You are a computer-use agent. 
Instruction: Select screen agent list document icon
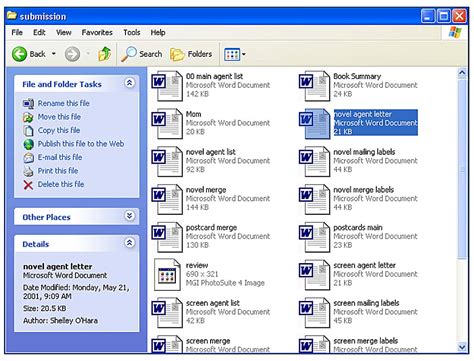(x=167, y=312)
